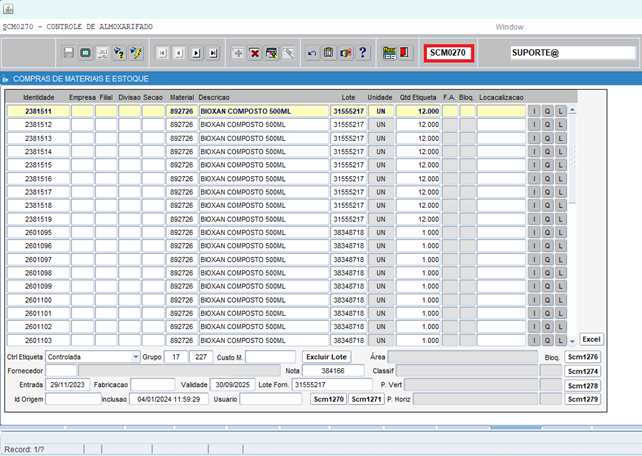The width and height of the screenshot is (642, 456).
Task: Click the empty Fabricacao field
Action: point(153,385)
